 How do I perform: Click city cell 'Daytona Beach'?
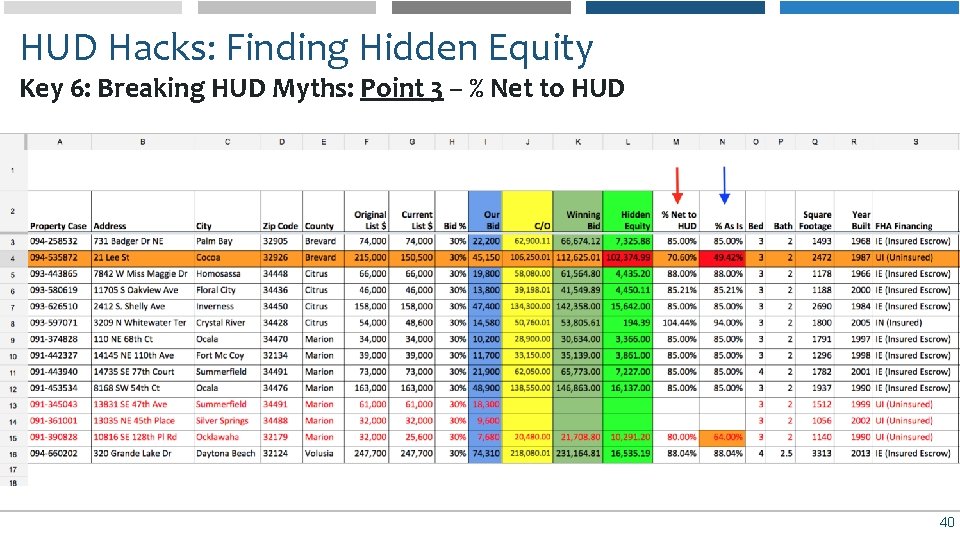(227, 454)
